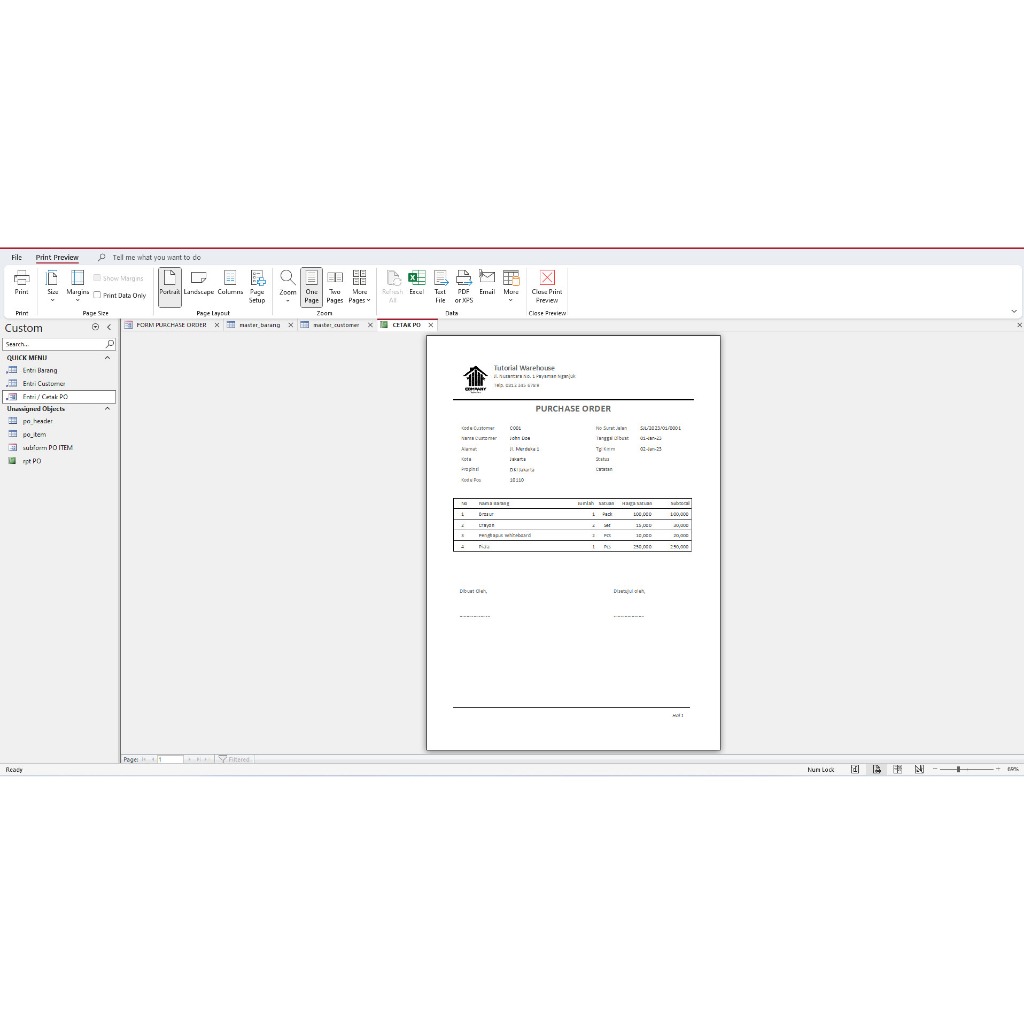The image size is (1024, 1024).
Task: Open More Pages dropdown
Action: tap(359, 287)
